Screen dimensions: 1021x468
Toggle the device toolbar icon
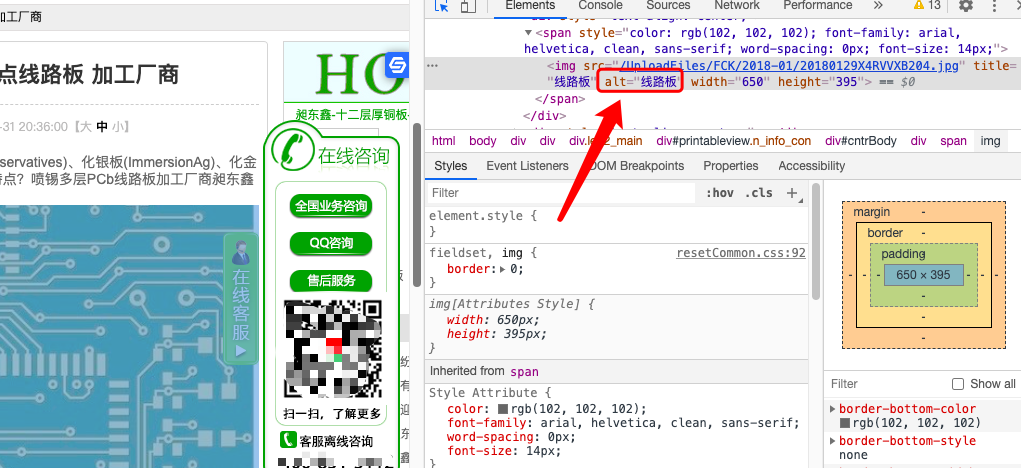467,6
